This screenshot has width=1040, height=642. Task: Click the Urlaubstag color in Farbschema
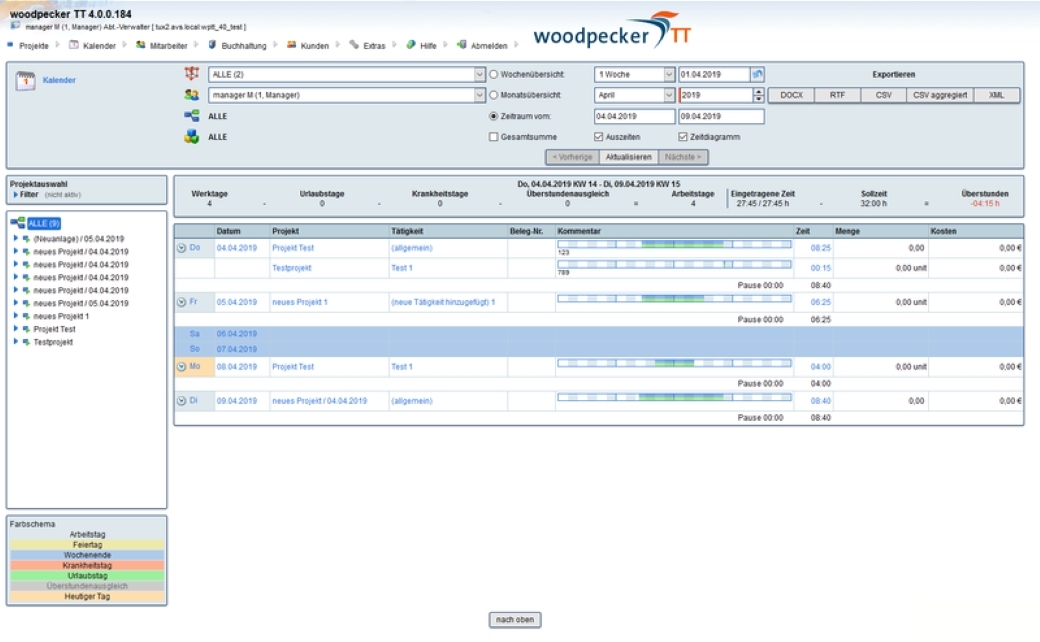coord(87,576)
